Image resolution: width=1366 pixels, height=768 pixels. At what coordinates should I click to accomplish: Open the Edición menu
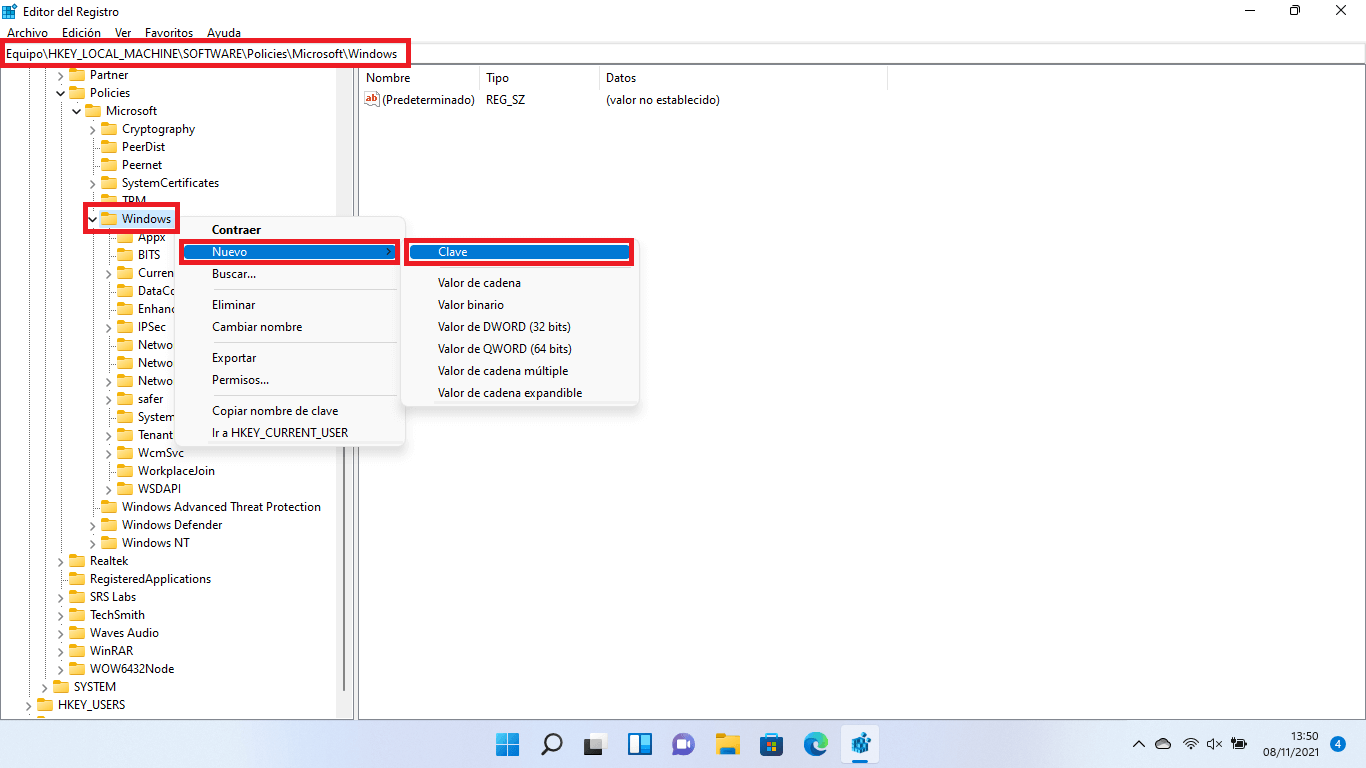click(81, 33)
